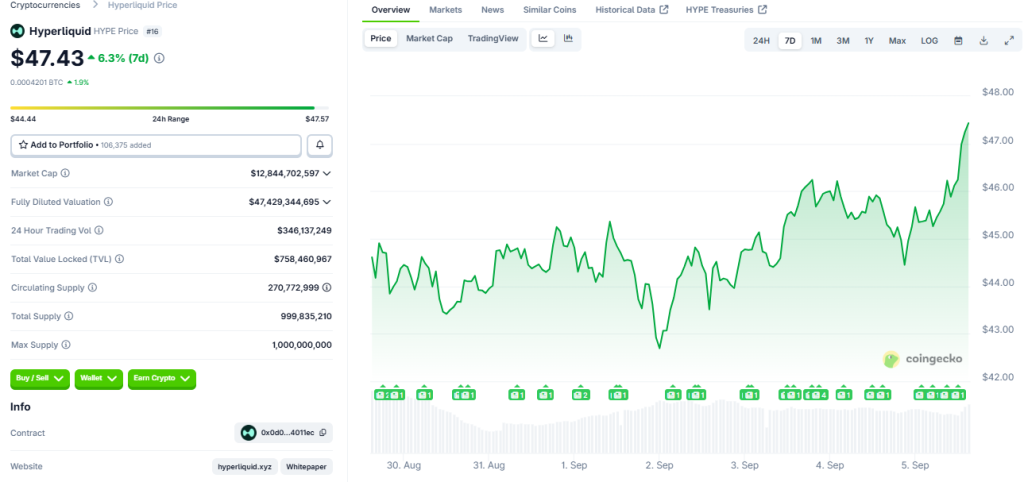The height and width of the screenshot is (482, 1024).
Task: Click info icon beside Total Value Locked
Action: click(x=120, y=259)
